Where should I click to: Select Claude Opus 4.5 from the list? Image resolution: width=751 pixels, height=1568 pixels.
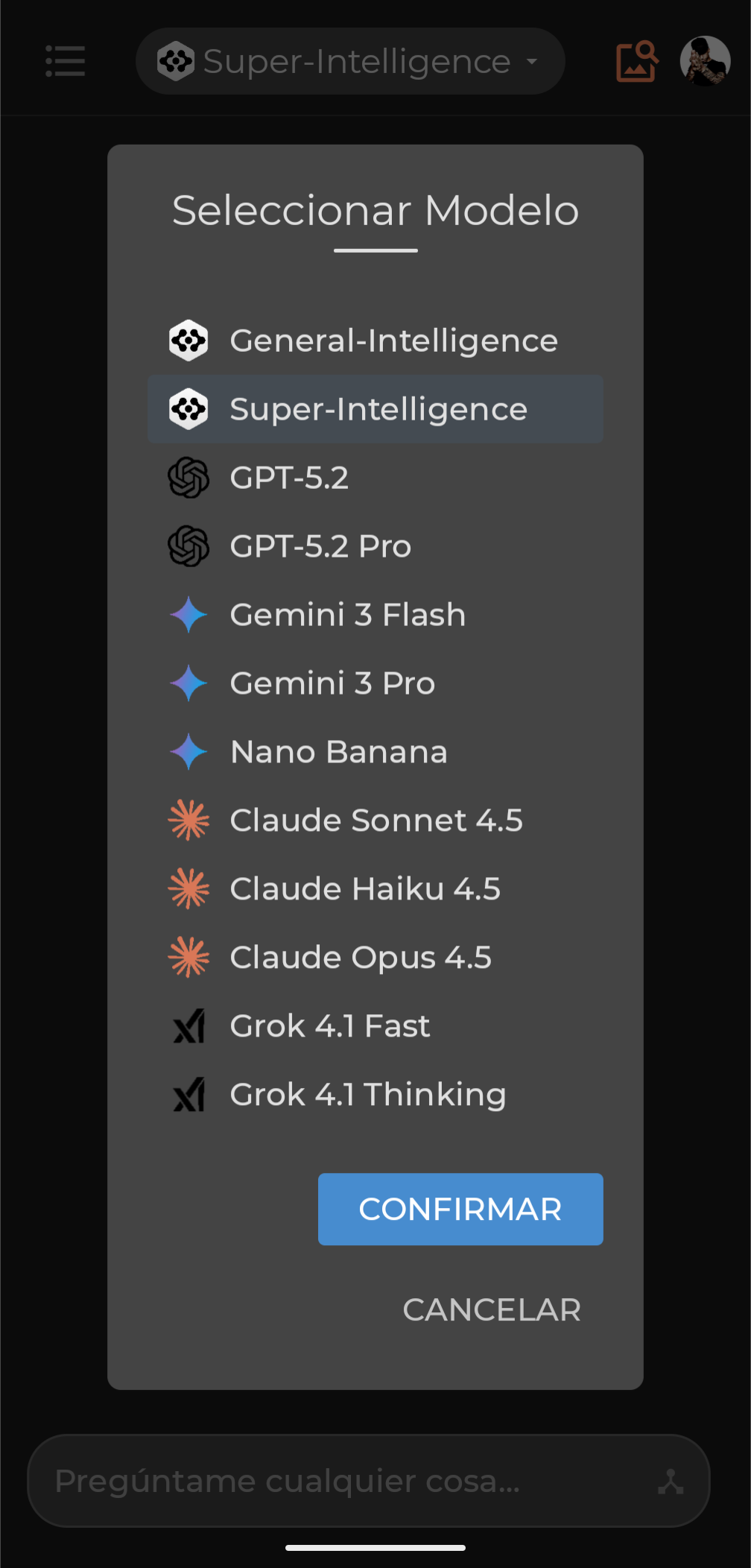coord(361,958)
